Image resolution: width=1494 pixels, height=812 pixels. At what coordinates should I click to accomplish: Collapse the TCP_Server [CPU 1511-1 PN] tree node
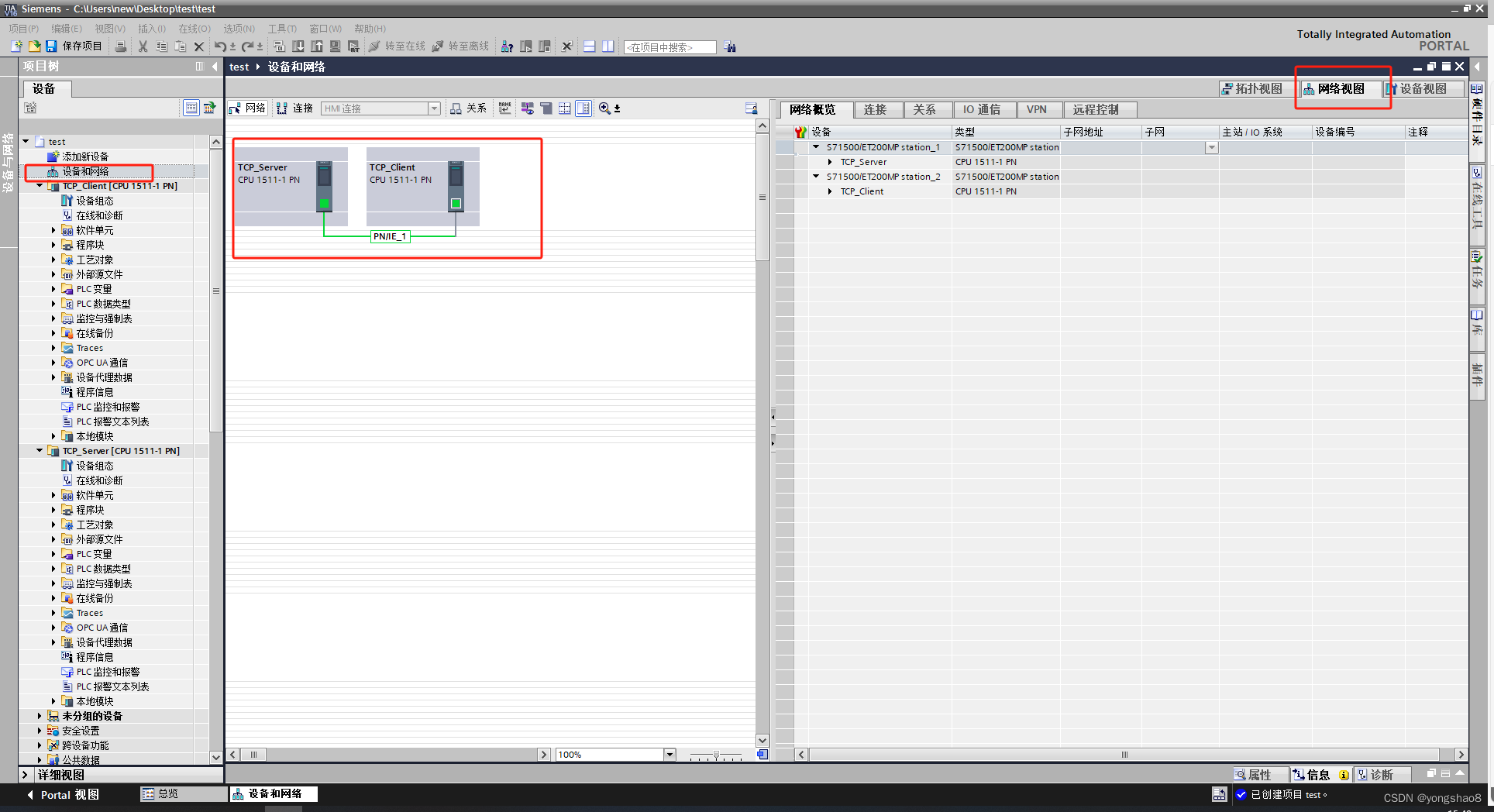[40, 451]
